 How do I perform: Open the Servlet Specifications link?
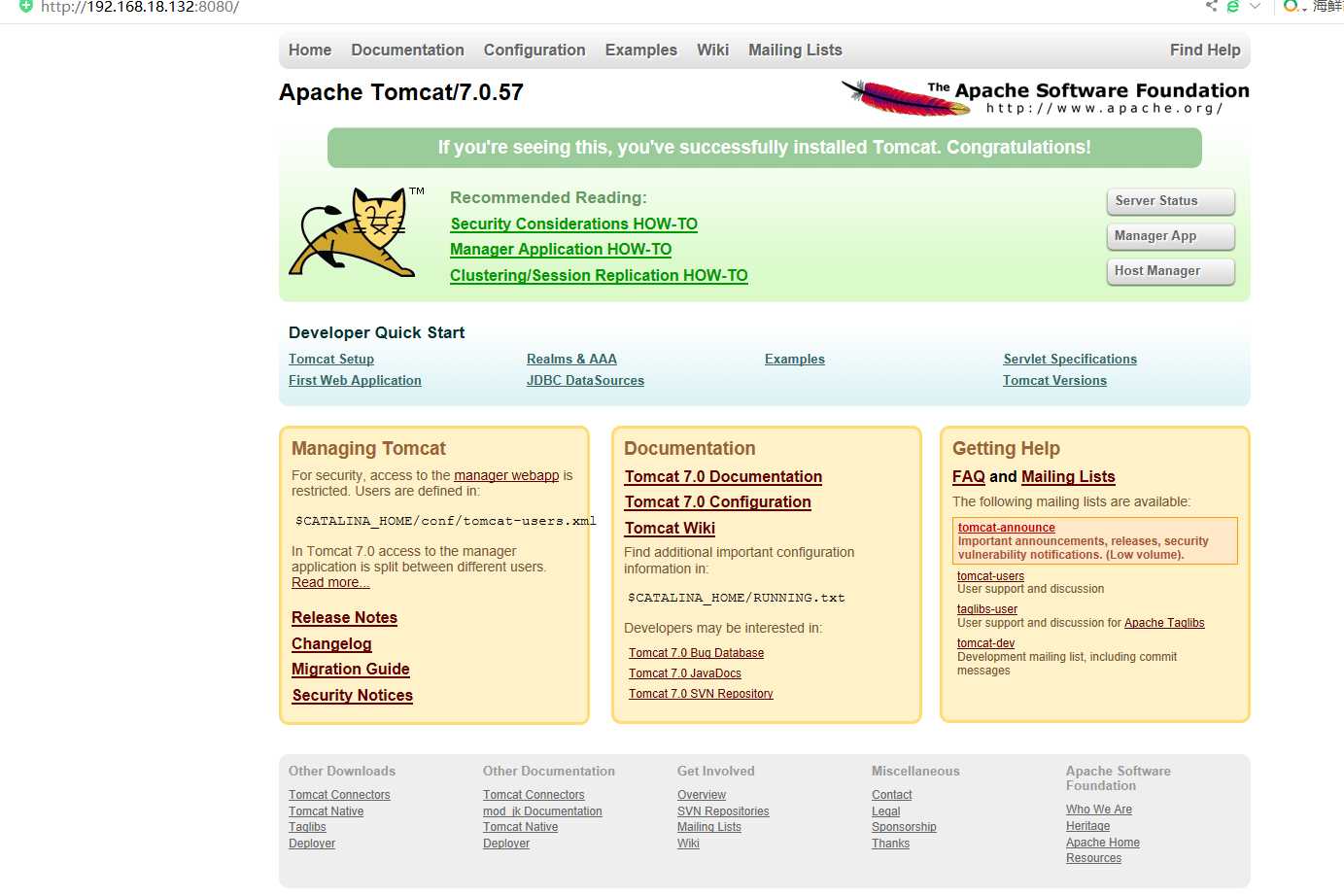click(x=1070, y=360)
